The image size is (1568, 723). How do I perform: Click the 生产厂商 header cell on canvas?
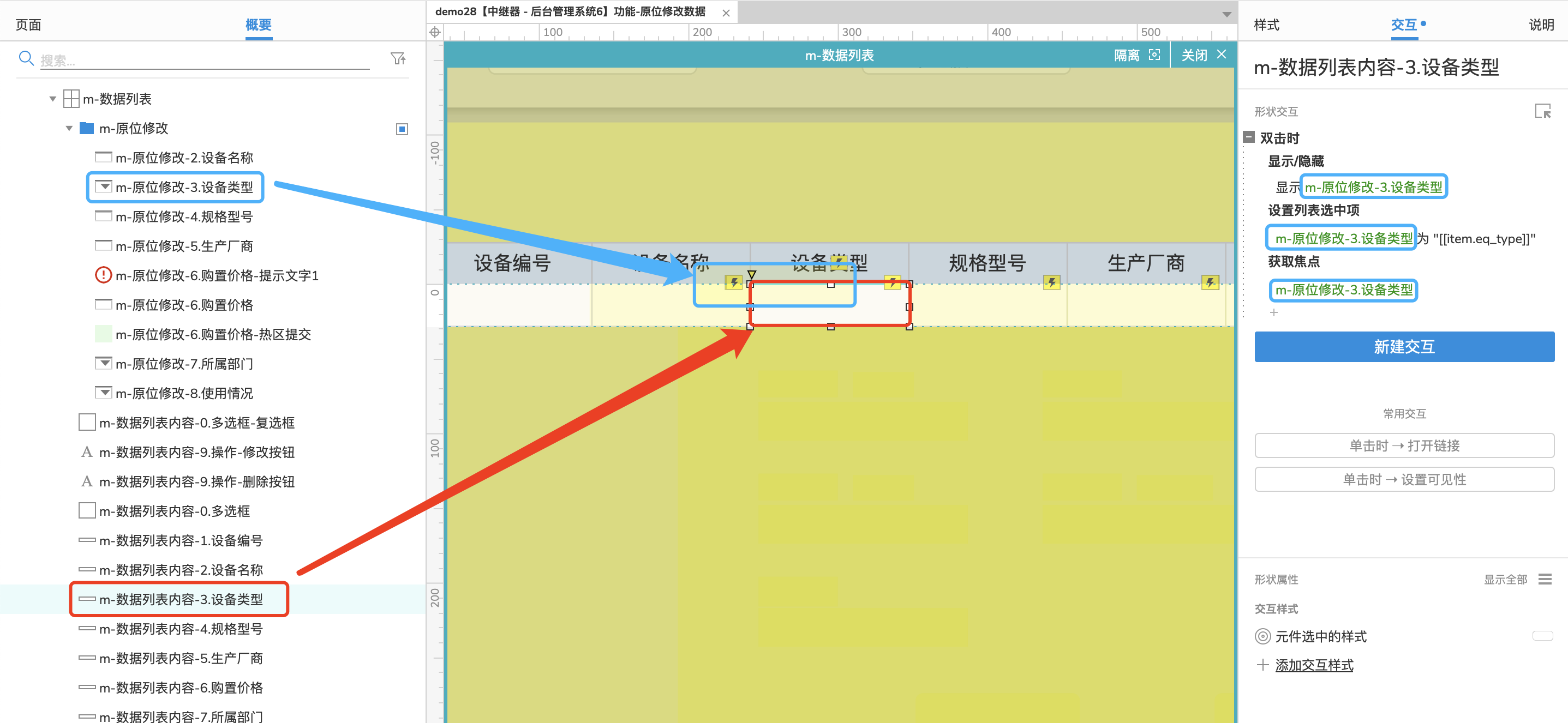[x=1146, y=263]
